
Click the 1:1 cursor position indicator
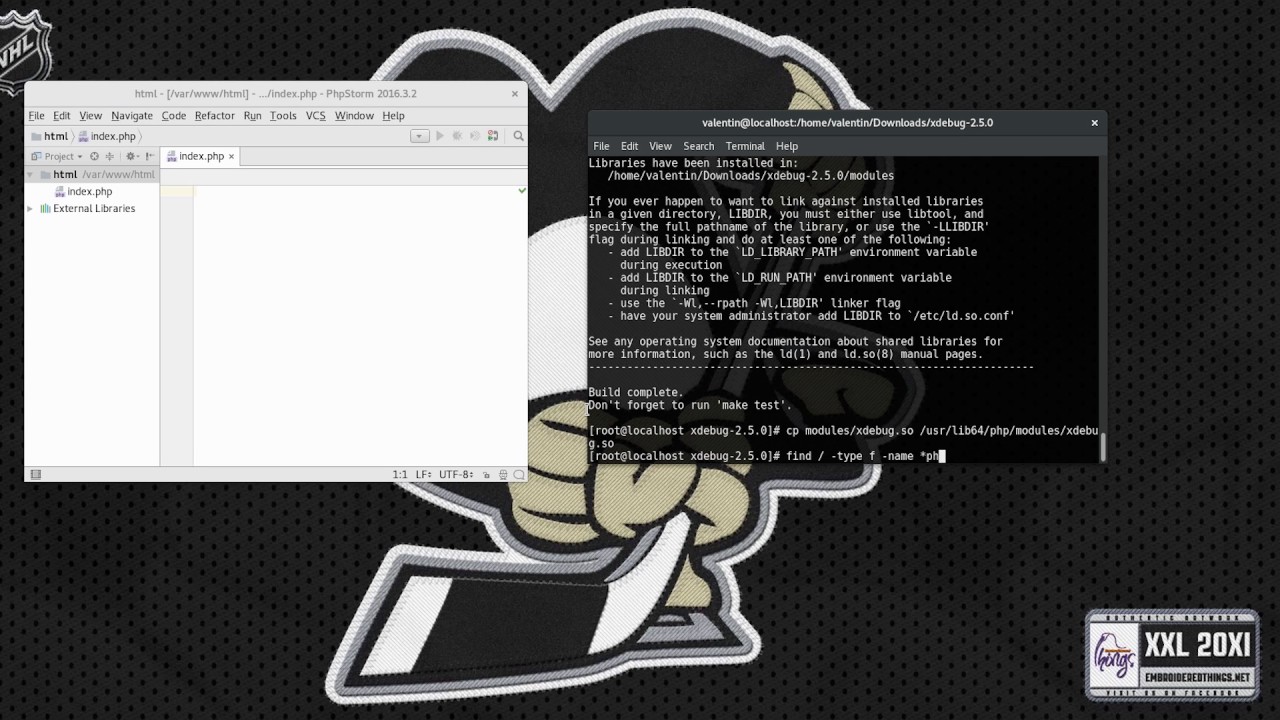click(x=400, y=475)
